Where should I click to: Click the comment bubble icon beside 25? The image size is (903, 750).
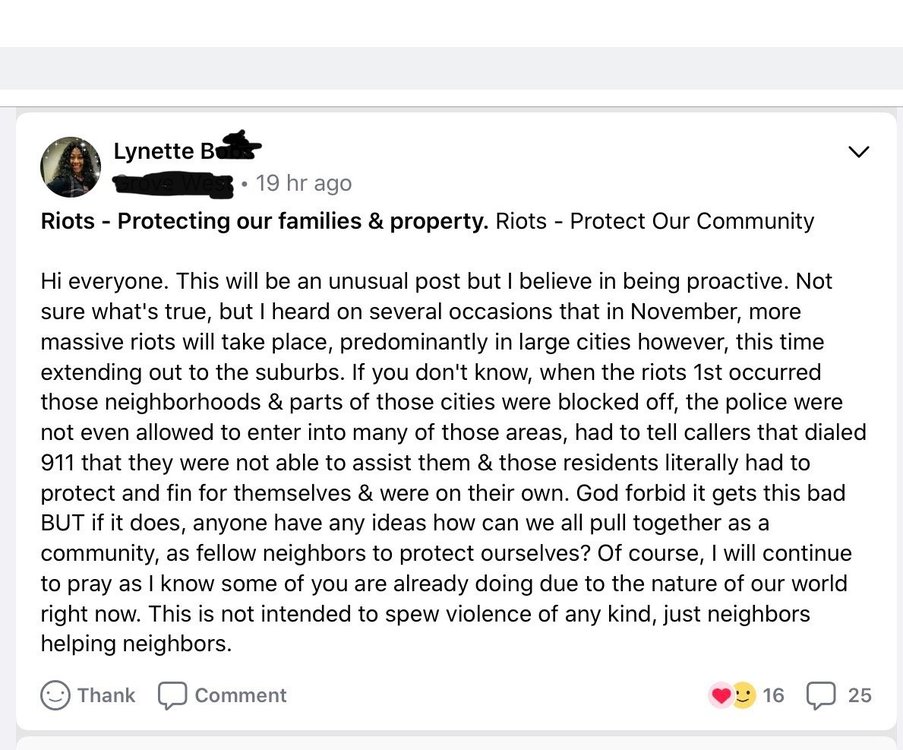[821, 695]
